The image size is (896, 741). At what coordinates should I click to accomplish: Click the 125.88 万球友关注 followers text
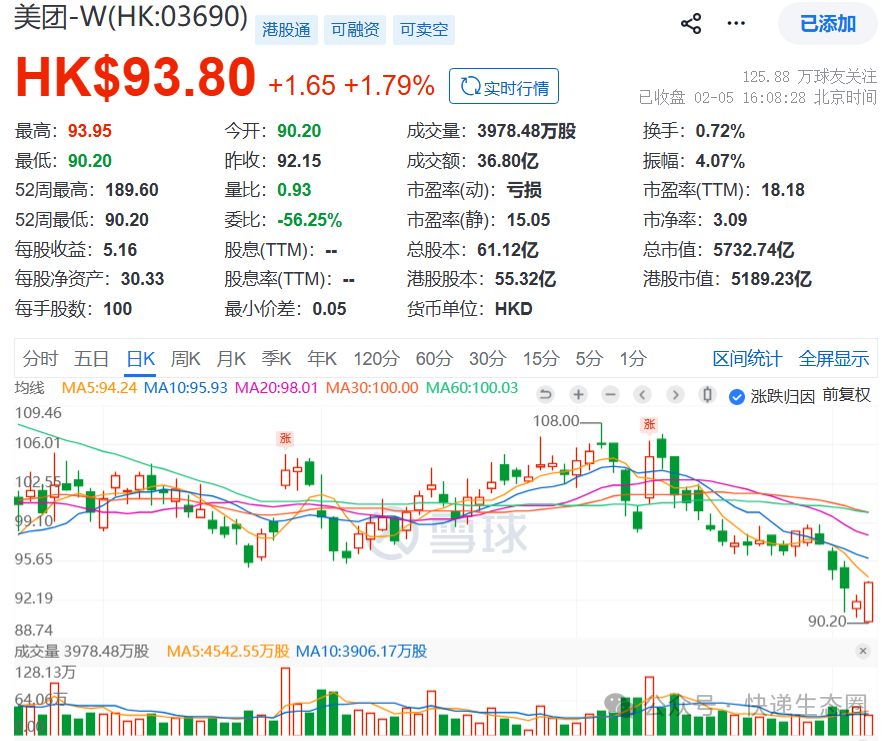click(x=809, y=77)
